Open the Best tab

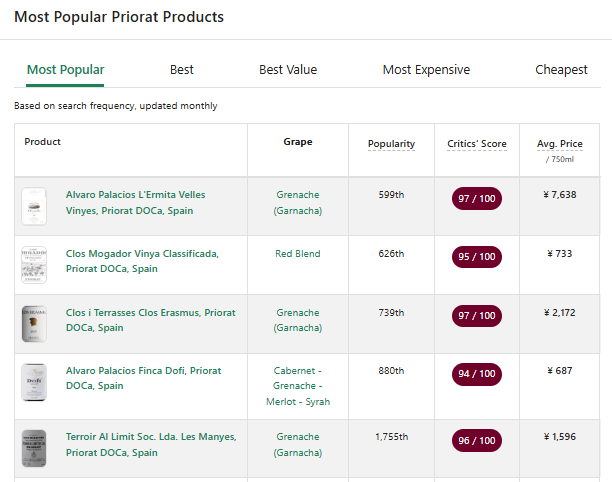[x=181, y=70]
